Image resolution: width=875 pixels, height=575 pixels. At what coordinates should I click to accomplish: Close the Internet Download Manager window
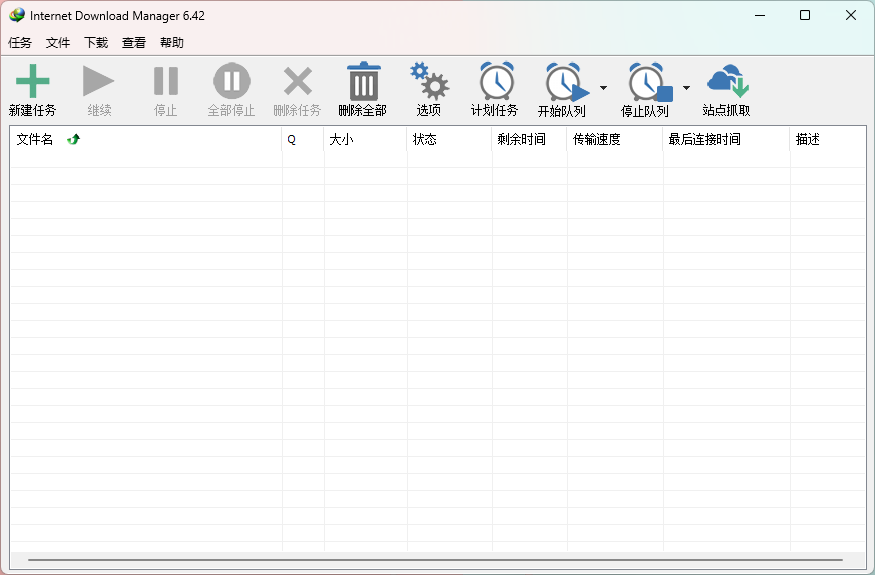(x=850, y=15)
